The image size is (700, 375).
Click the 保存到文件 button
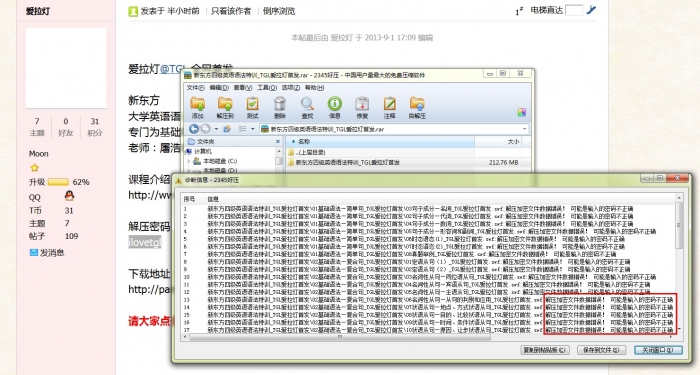click(x=601, y=350)
